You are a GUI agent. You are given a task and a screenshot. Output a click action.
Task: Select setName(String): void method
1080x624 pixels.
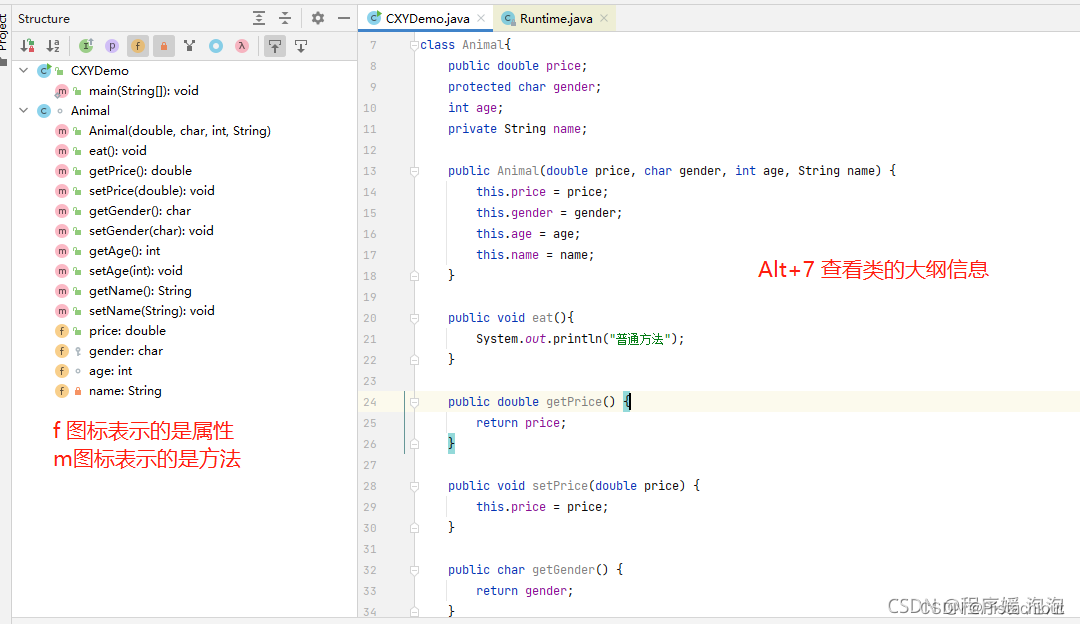(152, 310)
